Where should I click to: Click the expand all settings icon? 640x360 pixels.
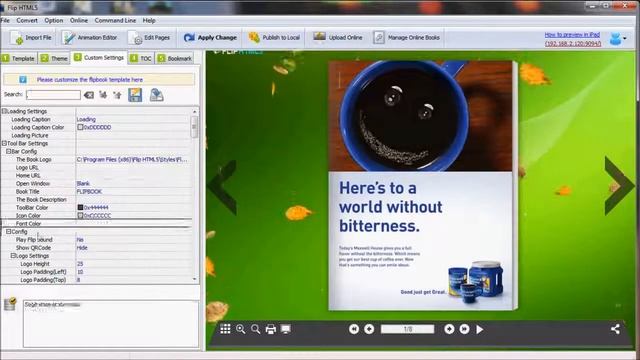[x=103, y=95]
